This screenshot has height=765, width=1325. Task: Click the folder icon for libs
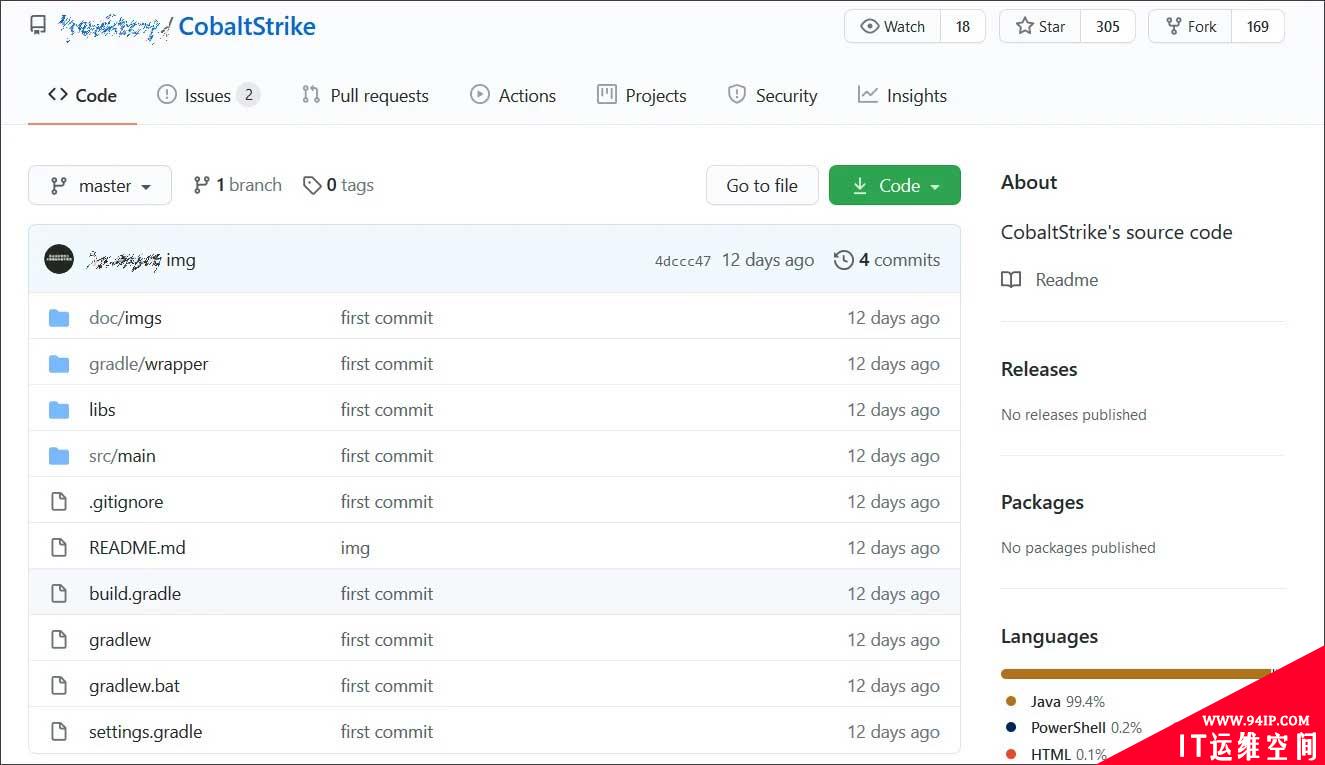(59, 410)
